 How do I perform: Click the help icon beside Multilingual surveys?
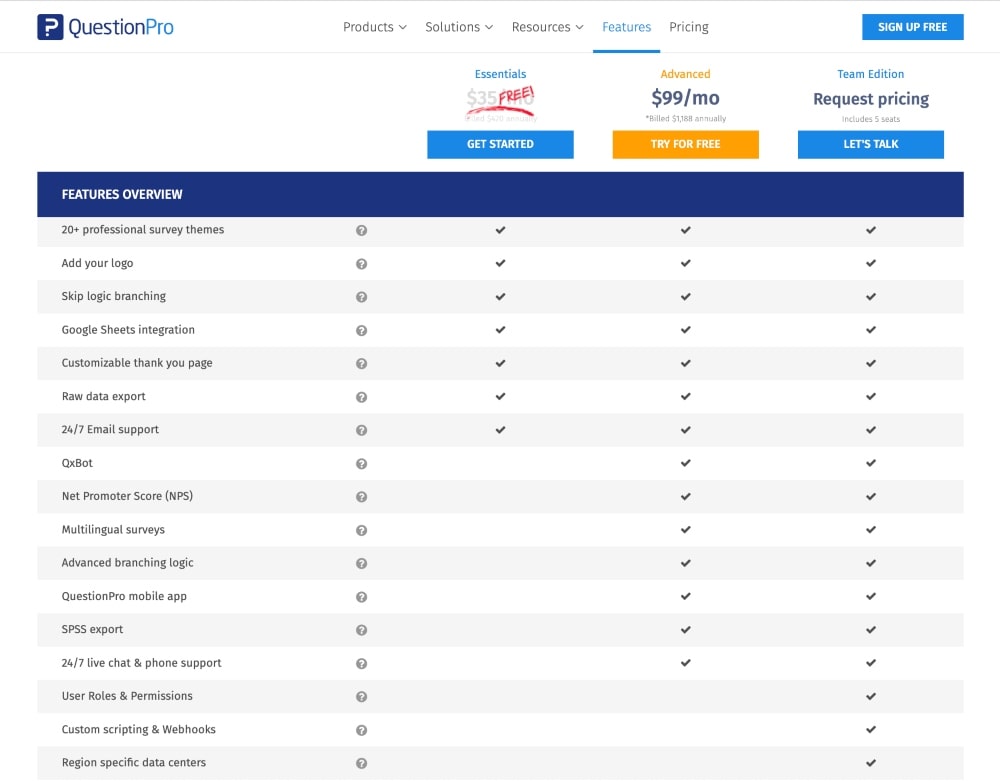coord(361,529)
